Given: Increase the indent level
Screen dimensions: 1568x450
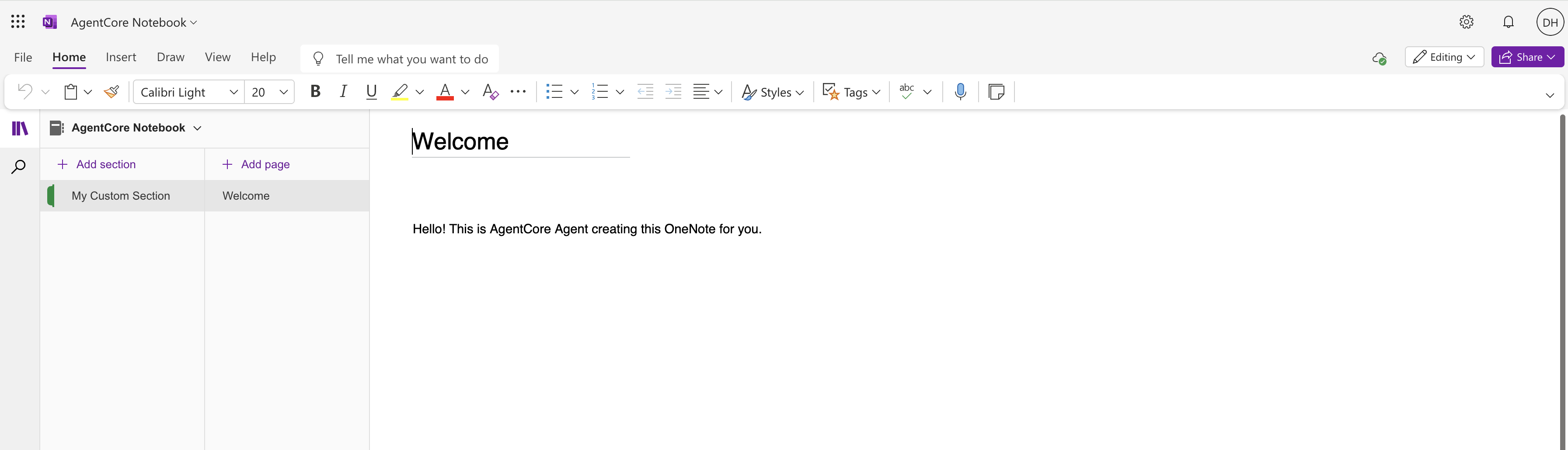Looking at the screenshot, I should pos(673,92).
